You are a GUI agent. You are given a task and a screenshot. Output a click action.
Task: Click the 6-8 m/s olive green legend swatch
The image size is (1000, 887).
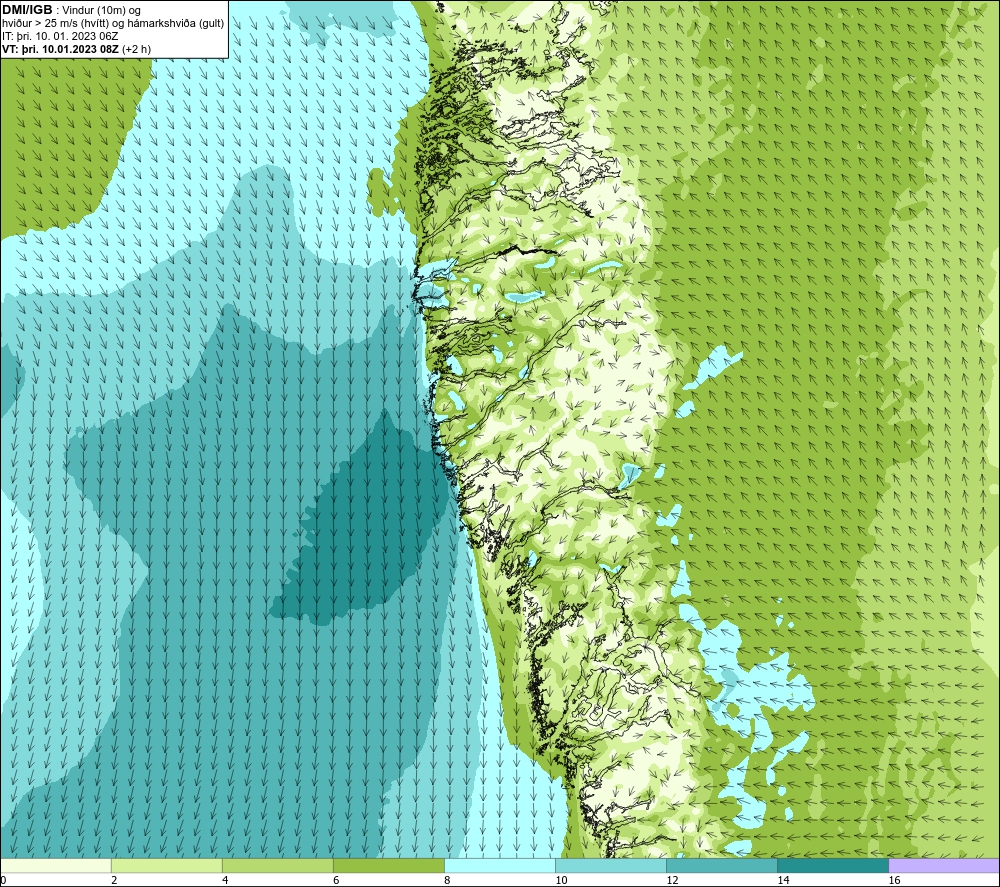coord(389,866)
